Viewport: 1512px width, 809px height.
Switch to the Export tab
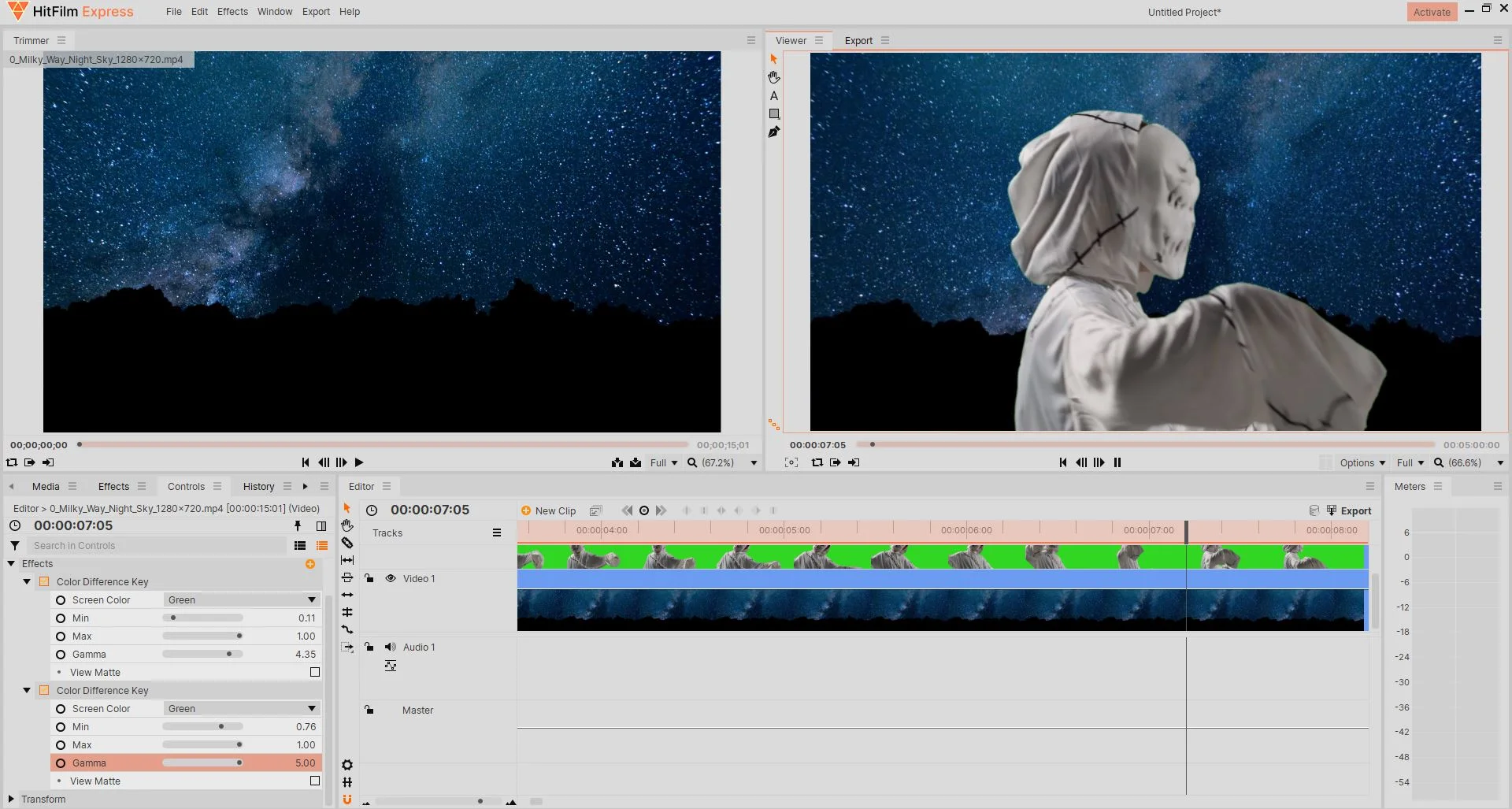click(x=858, y=41)
